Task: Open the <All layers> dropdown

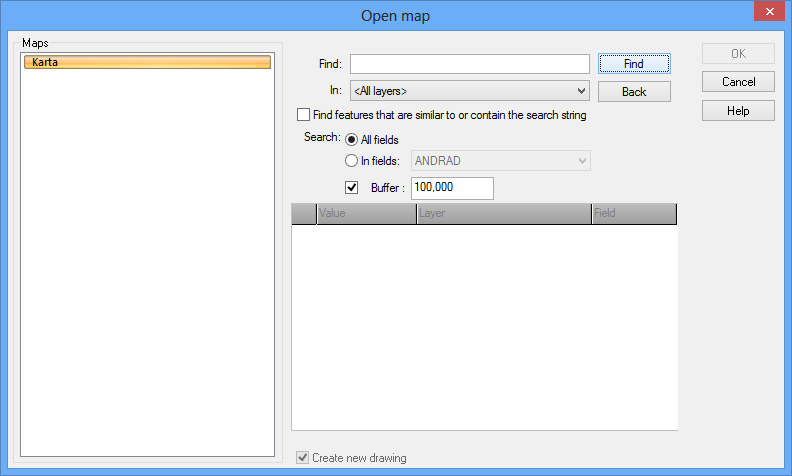Action: tap(469, 91)
